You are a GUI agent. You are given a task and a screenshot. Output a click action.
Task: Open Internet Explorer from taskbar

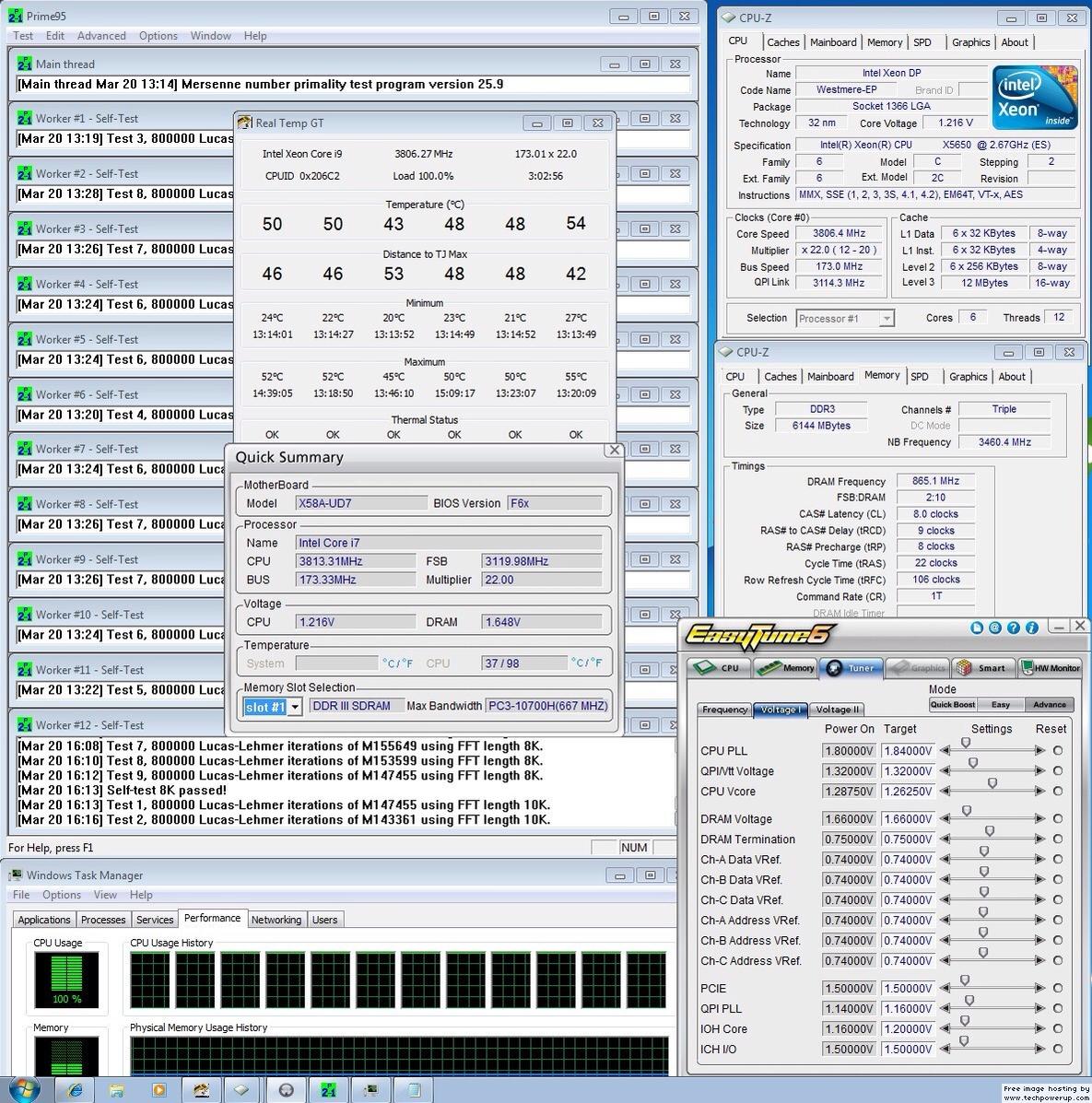click(74, 1090)
